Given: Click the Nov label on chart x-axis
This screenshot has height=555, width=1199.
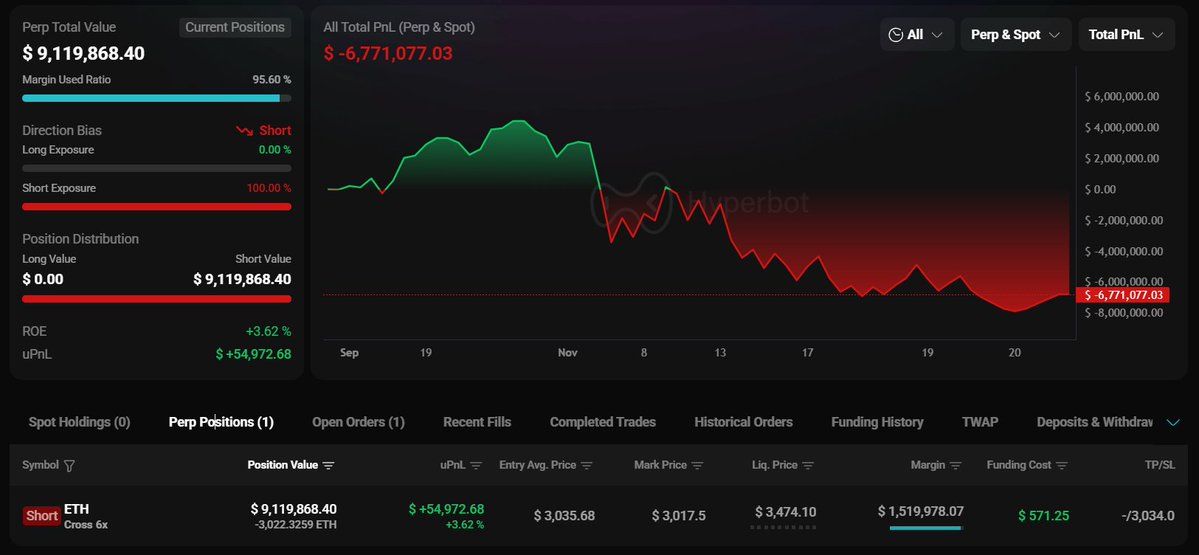Looking at the screenshot, I should pos(567,353).
